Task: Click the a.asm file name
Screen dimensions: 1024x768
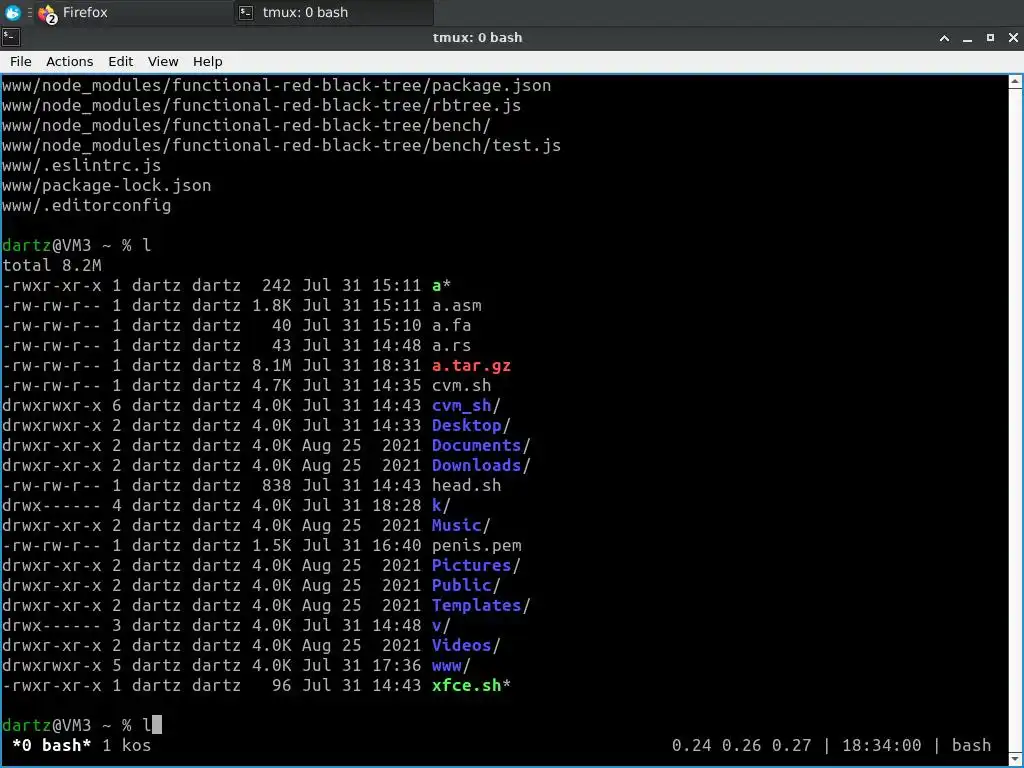Action: click(456, 306)
